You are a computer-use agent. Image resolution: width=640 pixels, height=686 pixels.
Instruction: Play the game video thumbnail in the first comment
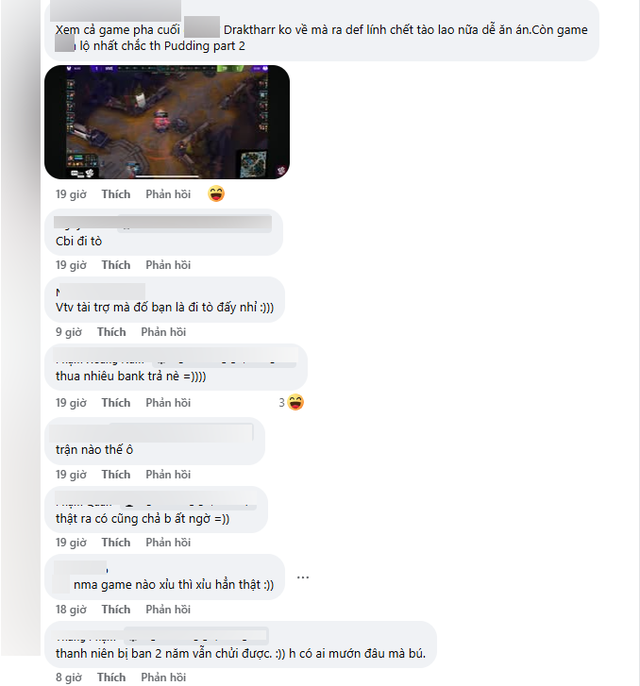tap(167, 122)
